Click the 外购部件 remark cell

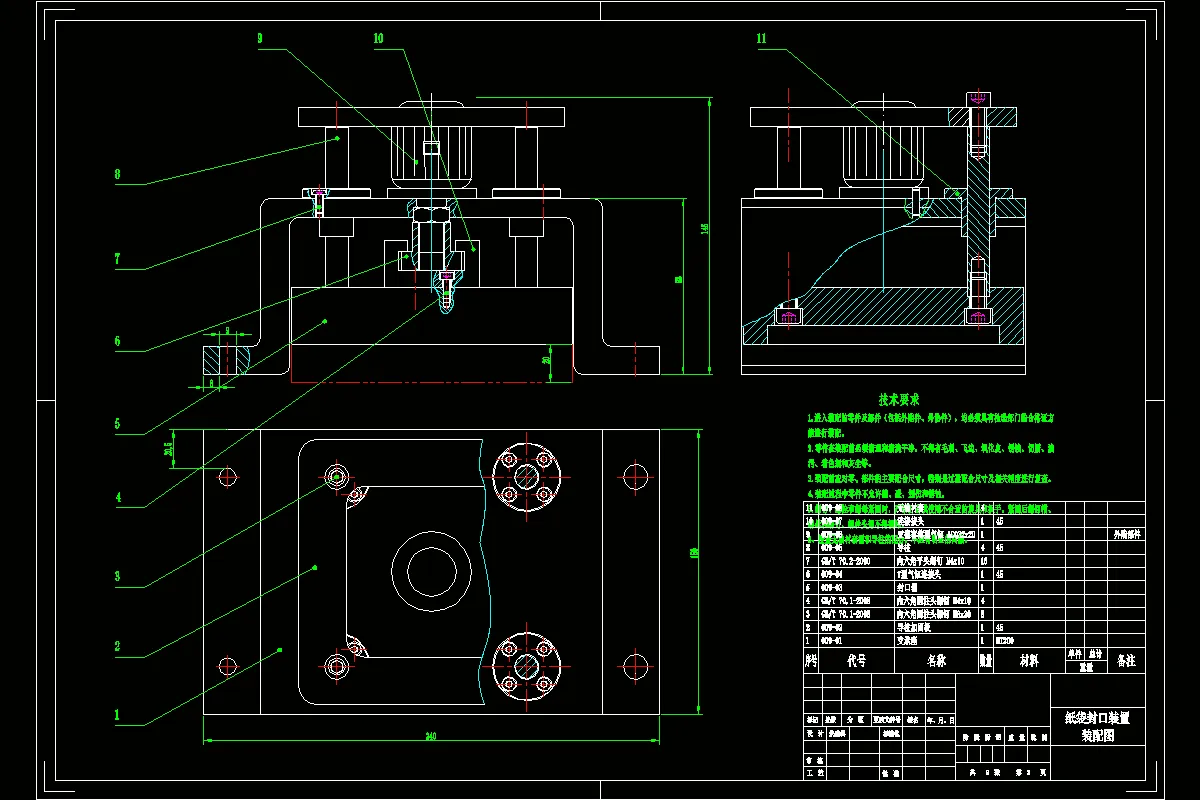tap(1127, 535)
